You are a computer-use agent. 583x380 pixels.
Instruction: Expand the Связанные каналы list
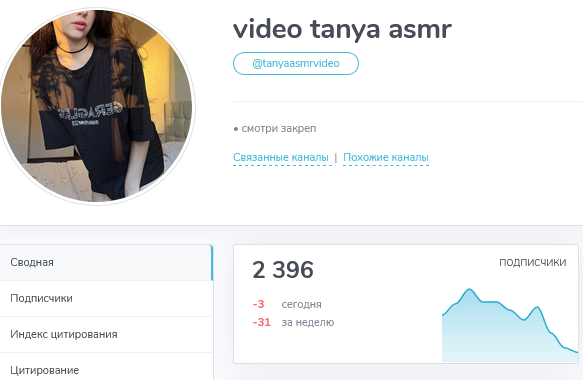coord(281,157)
